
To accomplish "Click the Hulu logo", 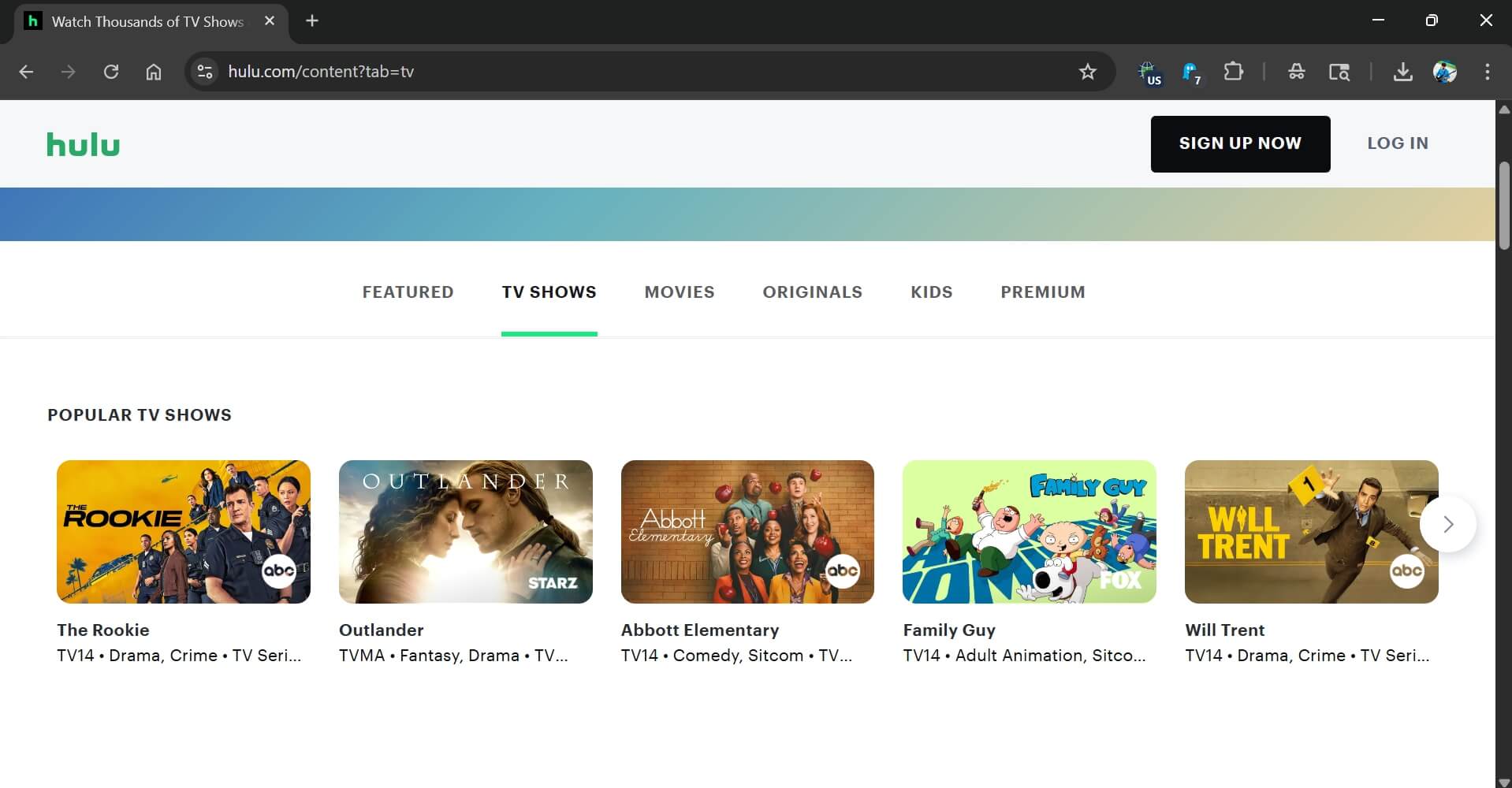I will click(x=82, y=144).
